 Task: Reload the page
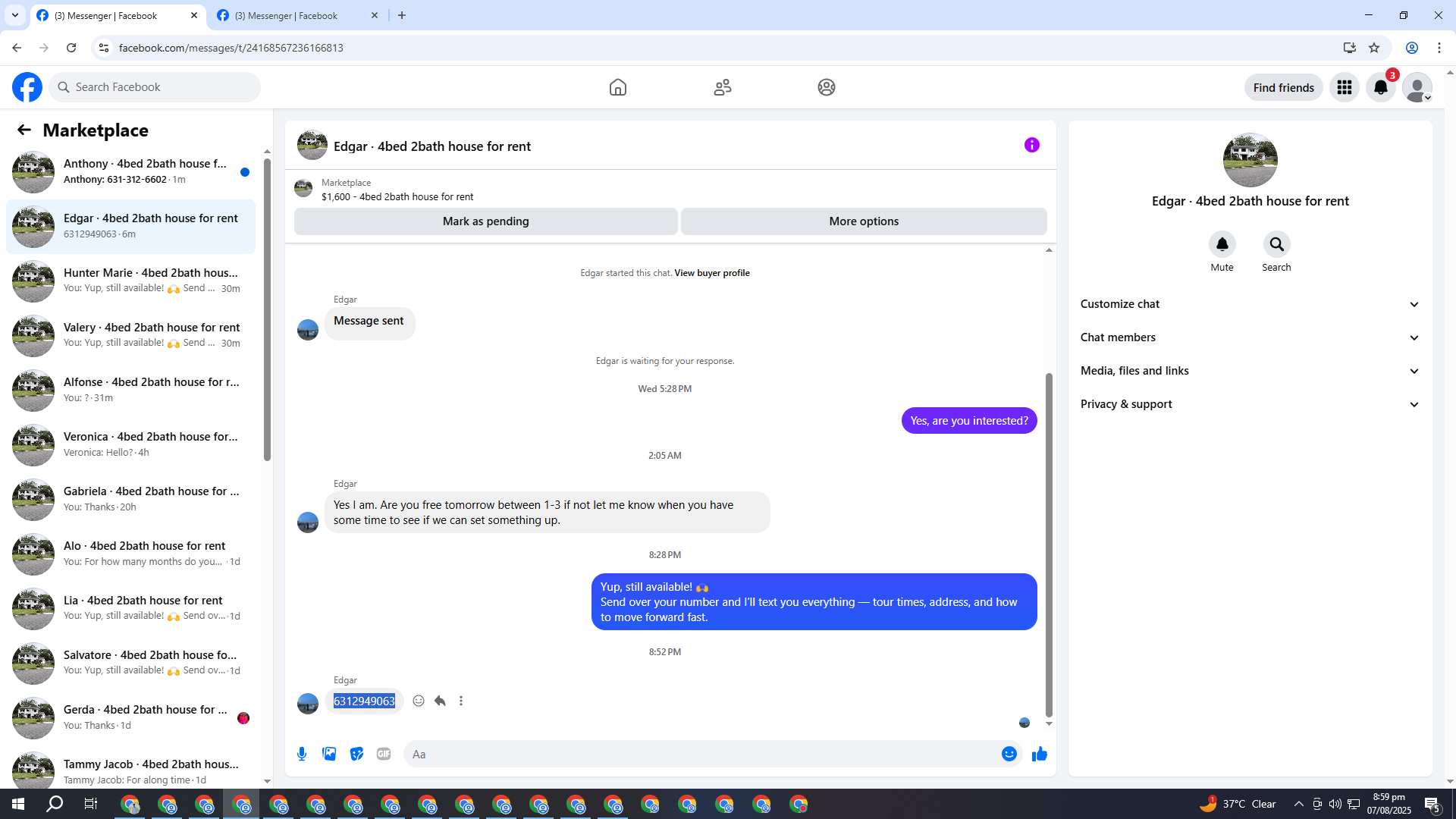(x=71, y=48)
